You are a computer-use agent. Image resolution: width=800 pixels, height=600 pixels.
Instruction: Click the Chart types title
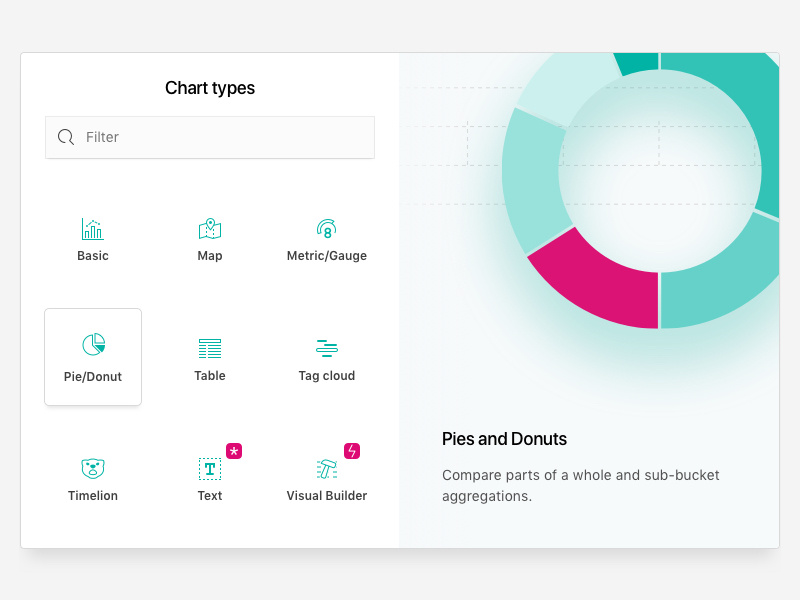[x=209, y=88]
